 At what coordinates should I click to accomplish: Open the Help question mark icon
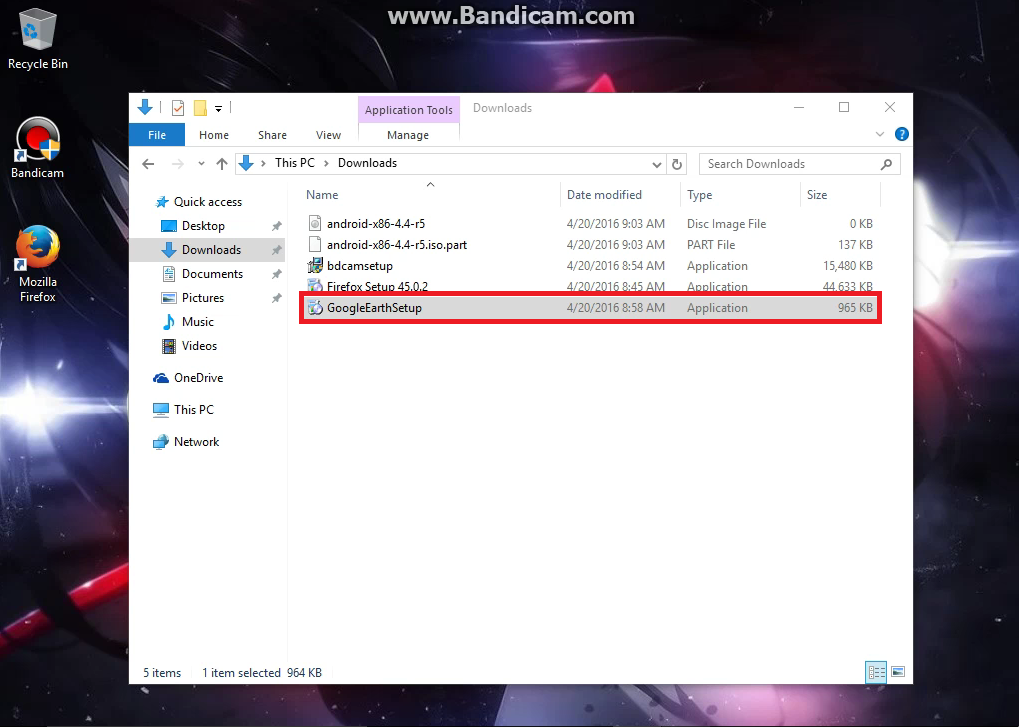[901, 134]
